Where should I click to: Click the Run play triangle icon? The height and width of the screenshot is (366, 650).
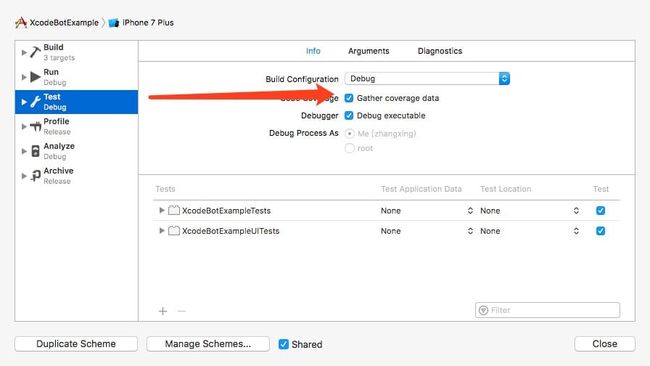pos(36,77)
